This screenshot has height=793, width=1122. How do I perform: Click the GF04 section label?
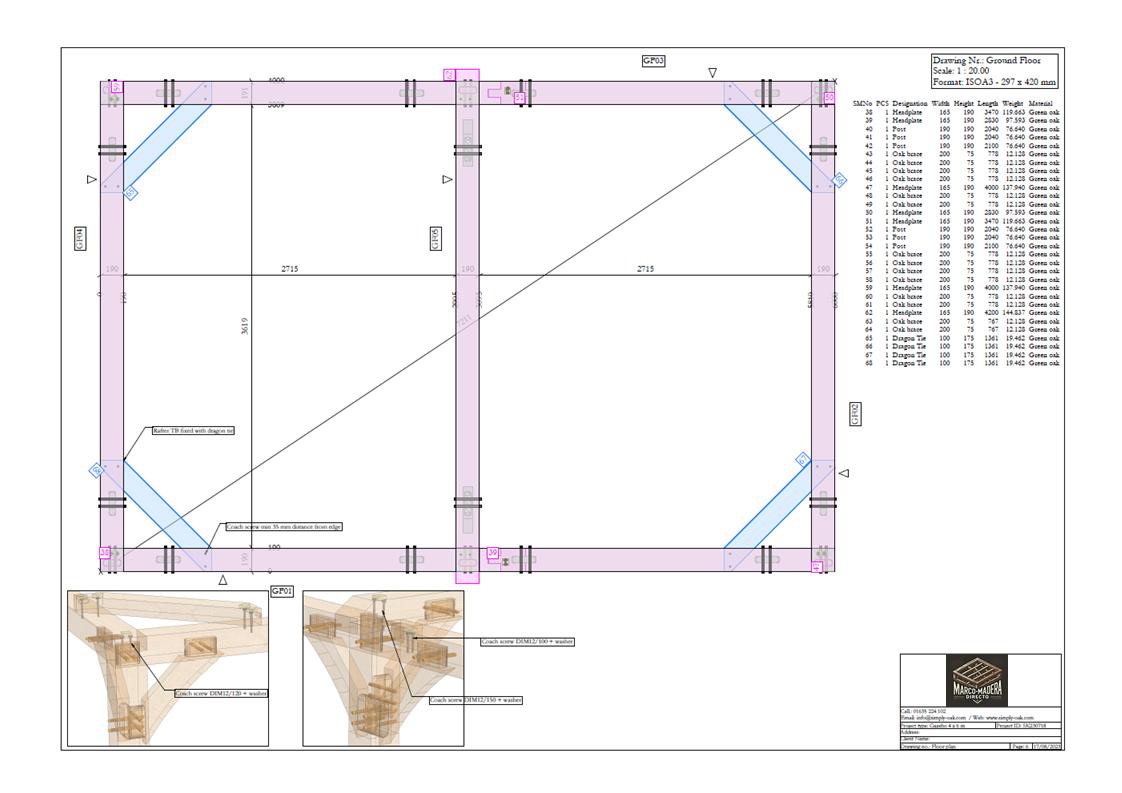click(x=79, y=238)
